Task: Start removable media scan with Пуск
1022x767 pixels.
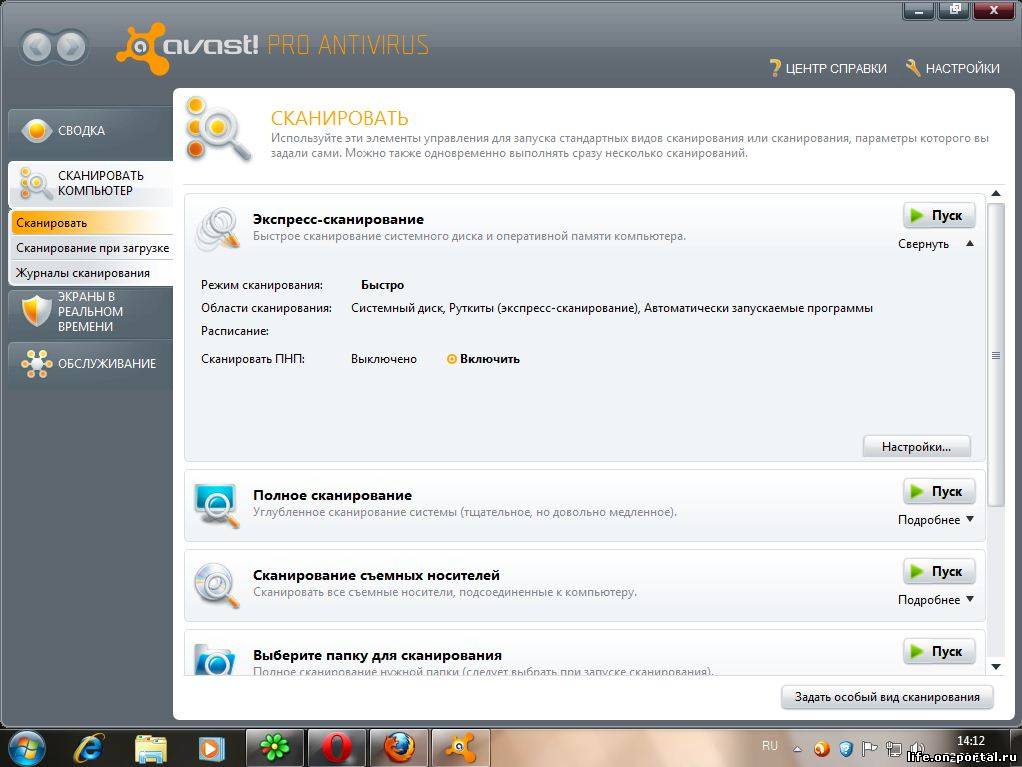Action: point(939,572)
